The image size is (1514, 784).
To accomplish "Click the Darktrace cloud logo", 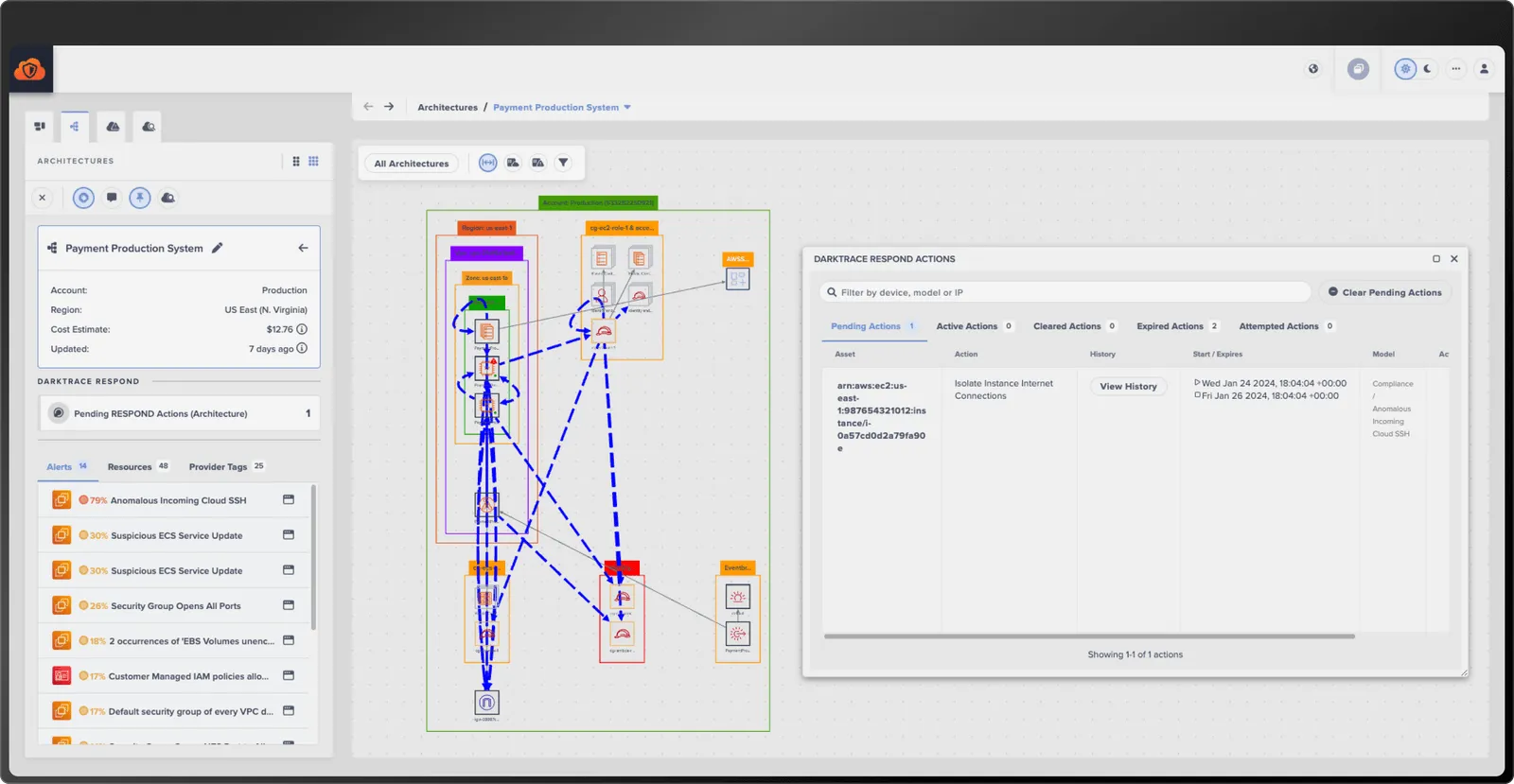I will (x=29, y=69).
